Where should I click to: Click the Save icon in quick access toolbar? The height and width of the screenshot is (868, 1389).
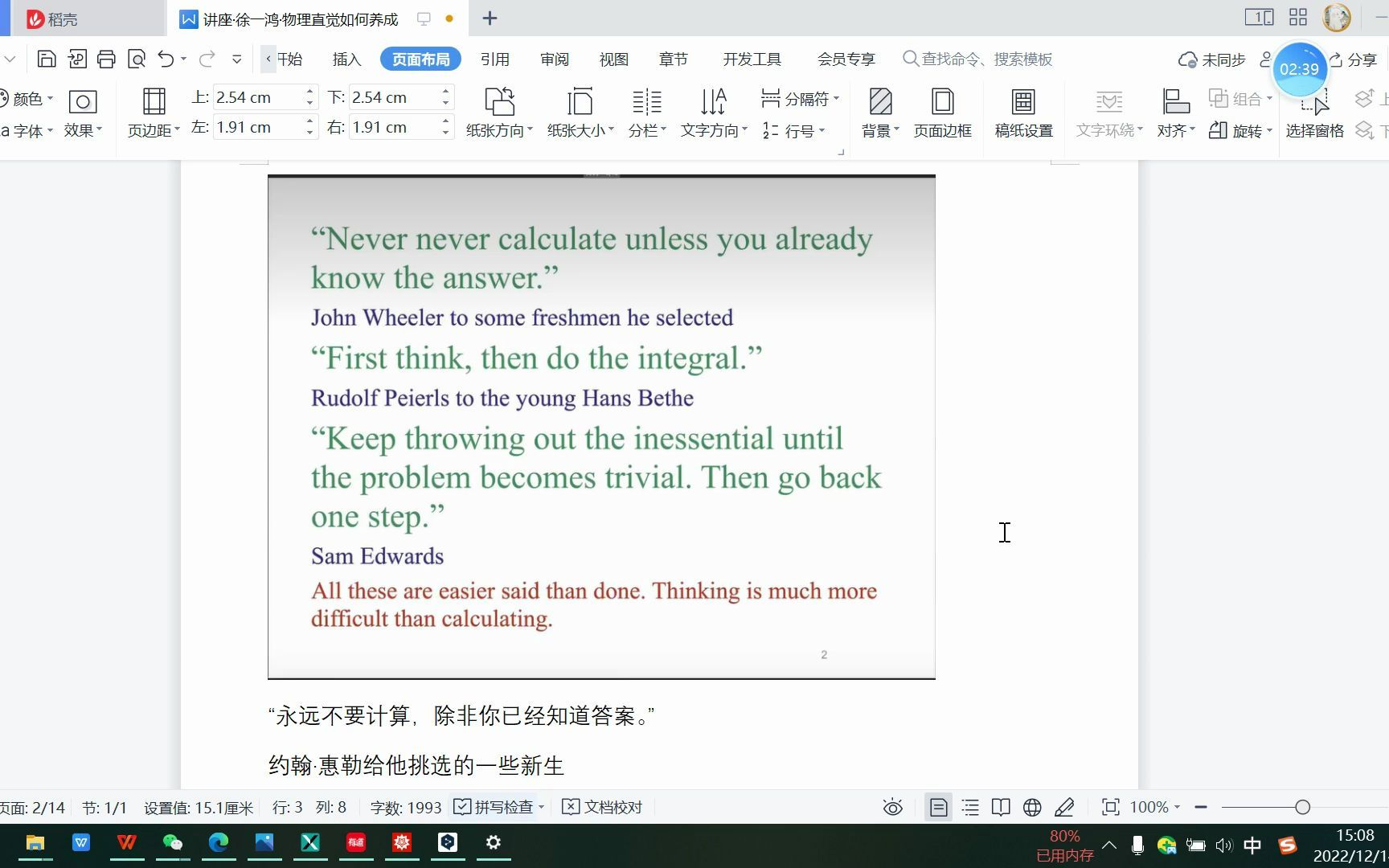[47, 59]
